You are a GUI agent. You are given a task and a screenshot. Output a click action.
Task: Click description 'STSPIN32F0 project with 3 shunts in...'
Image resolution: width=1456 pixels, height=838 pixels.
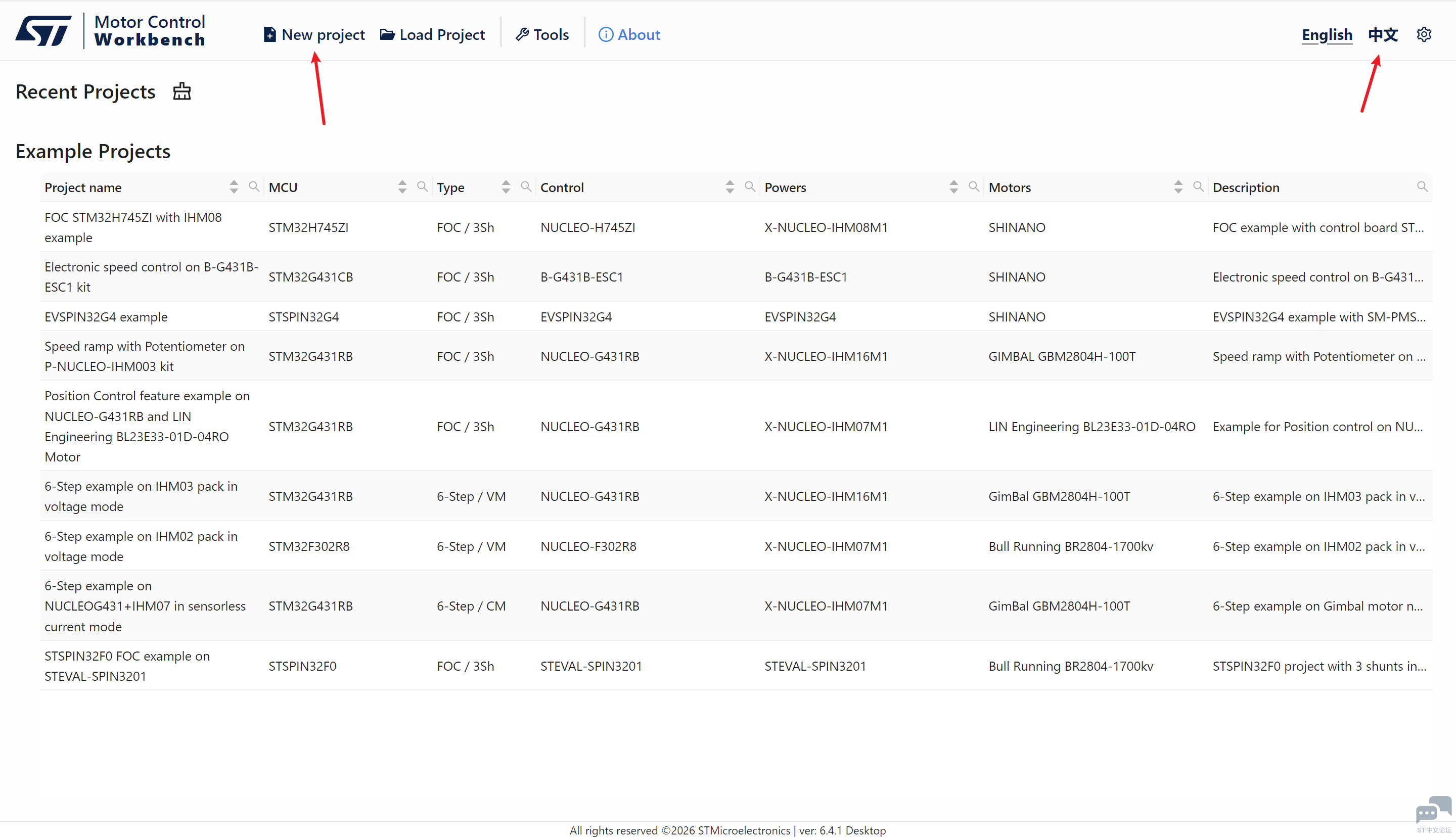pyautogui.click(x=1319, y=666)
